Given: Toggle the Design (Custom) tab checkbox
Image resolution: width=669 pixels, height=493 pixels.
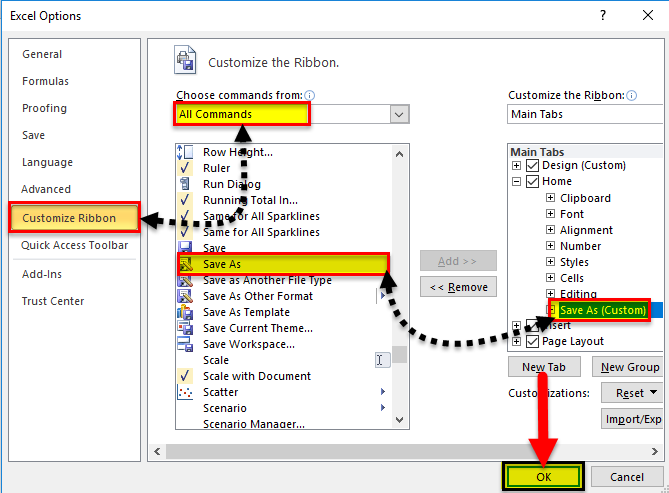Looking at the screenshot, I should (532, 165).
